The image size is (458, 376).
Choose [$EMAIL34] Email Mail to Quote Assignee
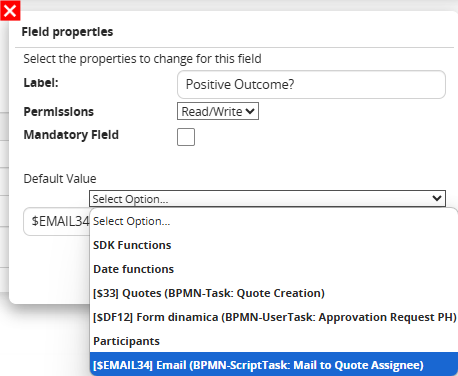(x=274, y=365)
